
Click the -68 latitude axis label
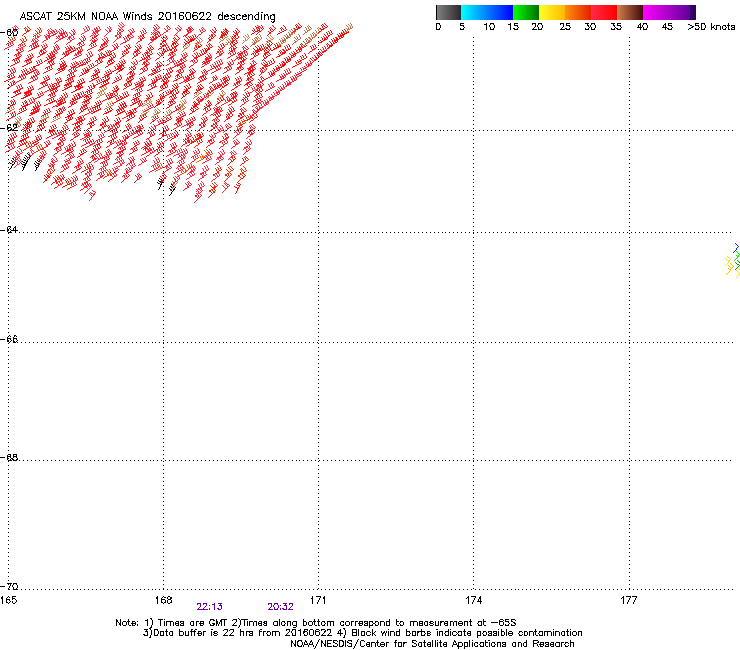pyautogui.click(x=9, y=457)
